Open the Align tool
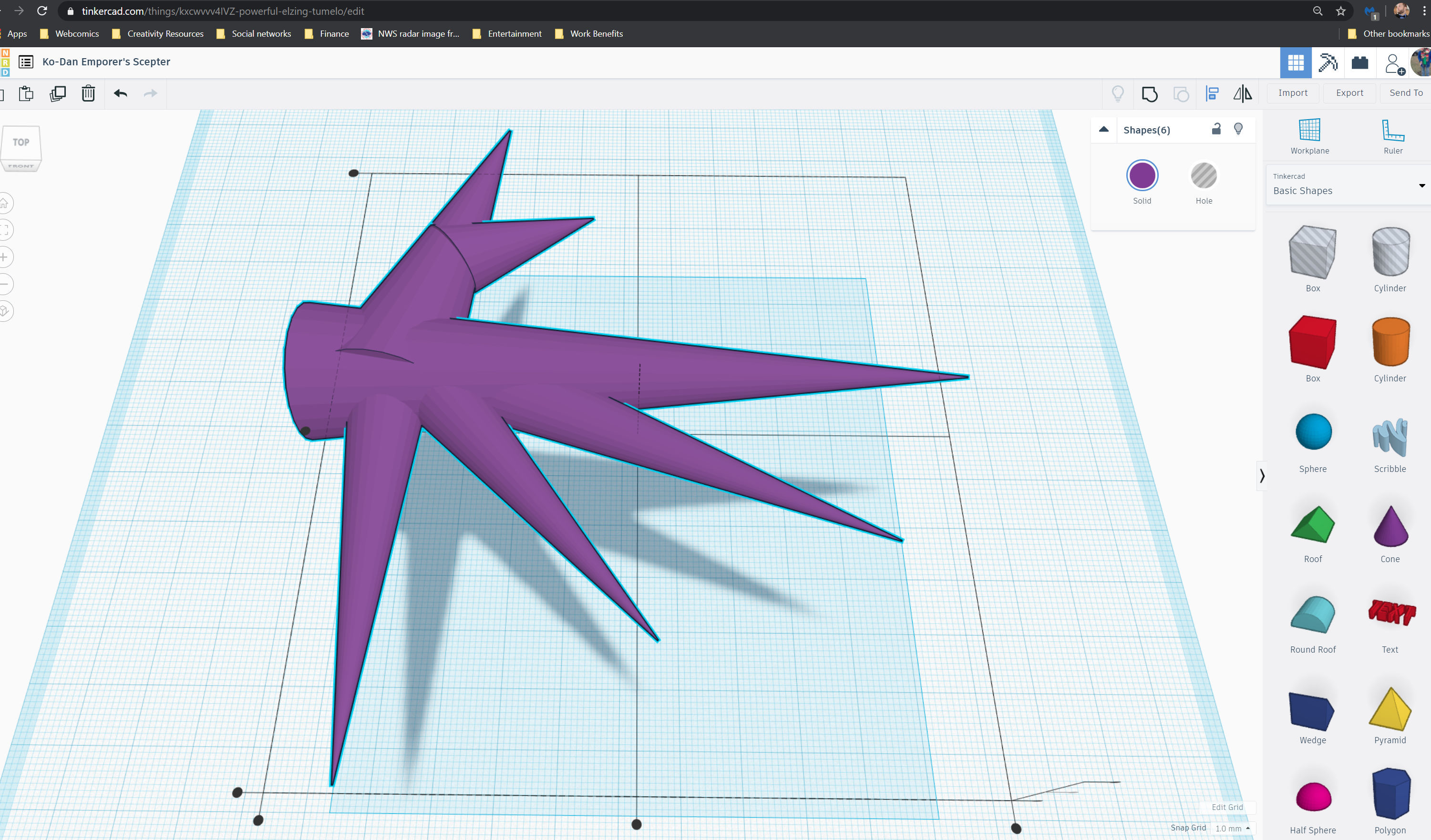Screen dimensions: 1431x840 1212,93
